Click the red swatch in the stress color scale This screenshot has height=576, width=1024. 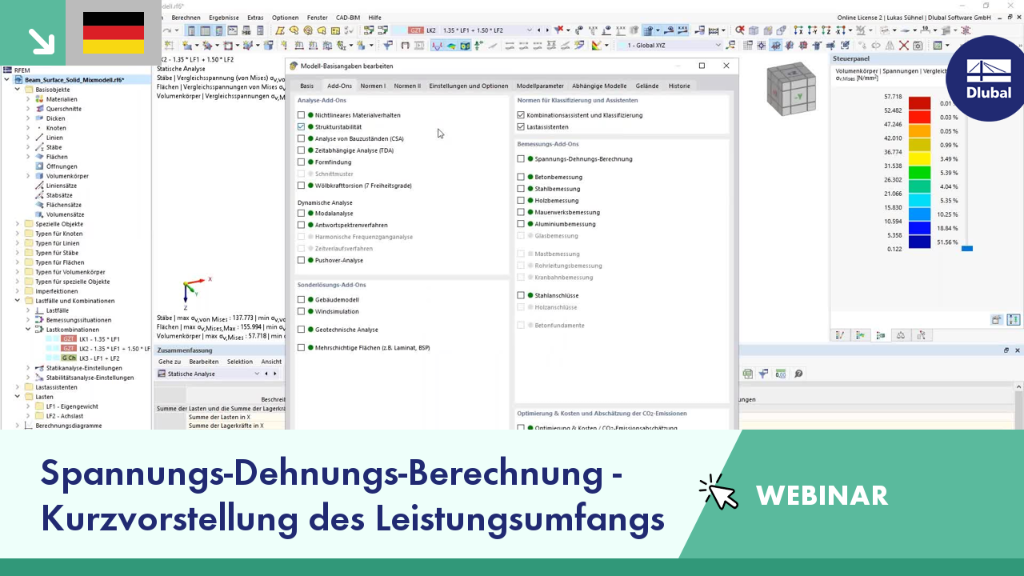point(920,103)
